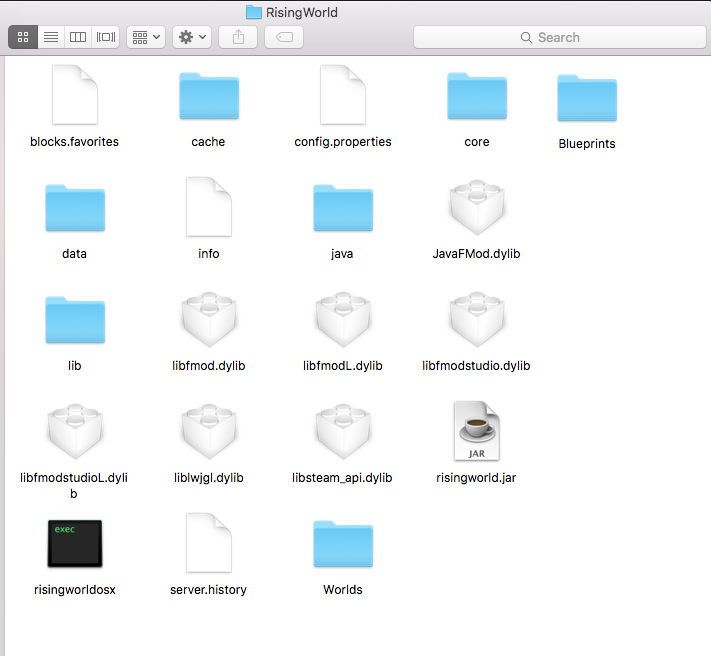
Task: Select the cache folder icon
Action: click(209, 96)
